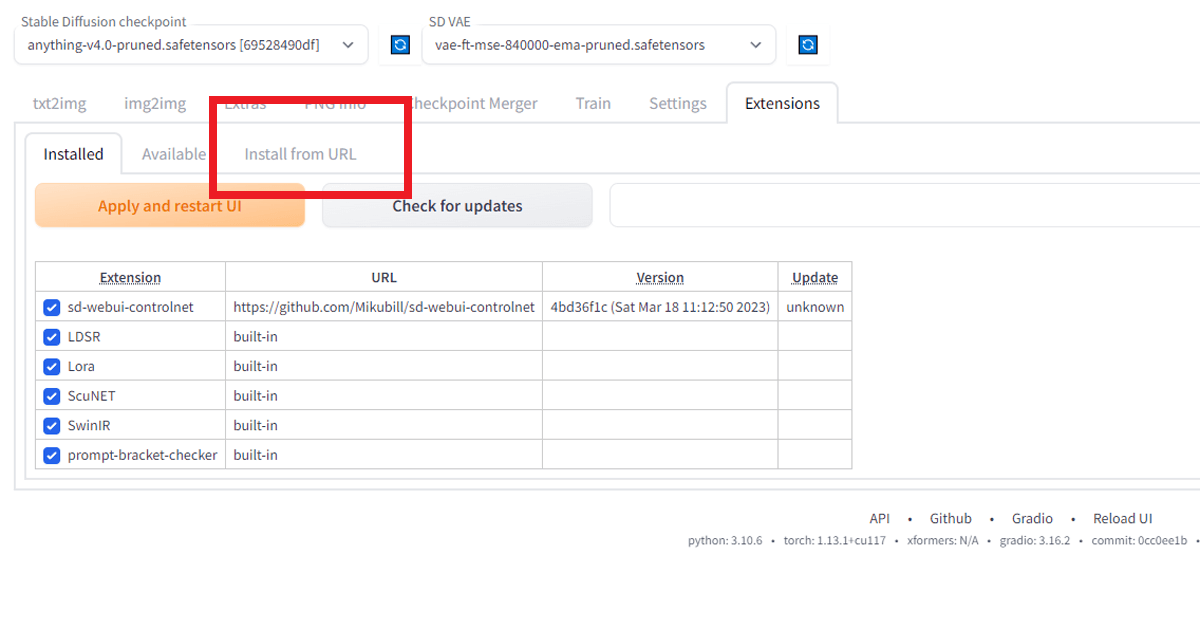Open the Github link in footer
1200x629 pixels.
point(950,518)
